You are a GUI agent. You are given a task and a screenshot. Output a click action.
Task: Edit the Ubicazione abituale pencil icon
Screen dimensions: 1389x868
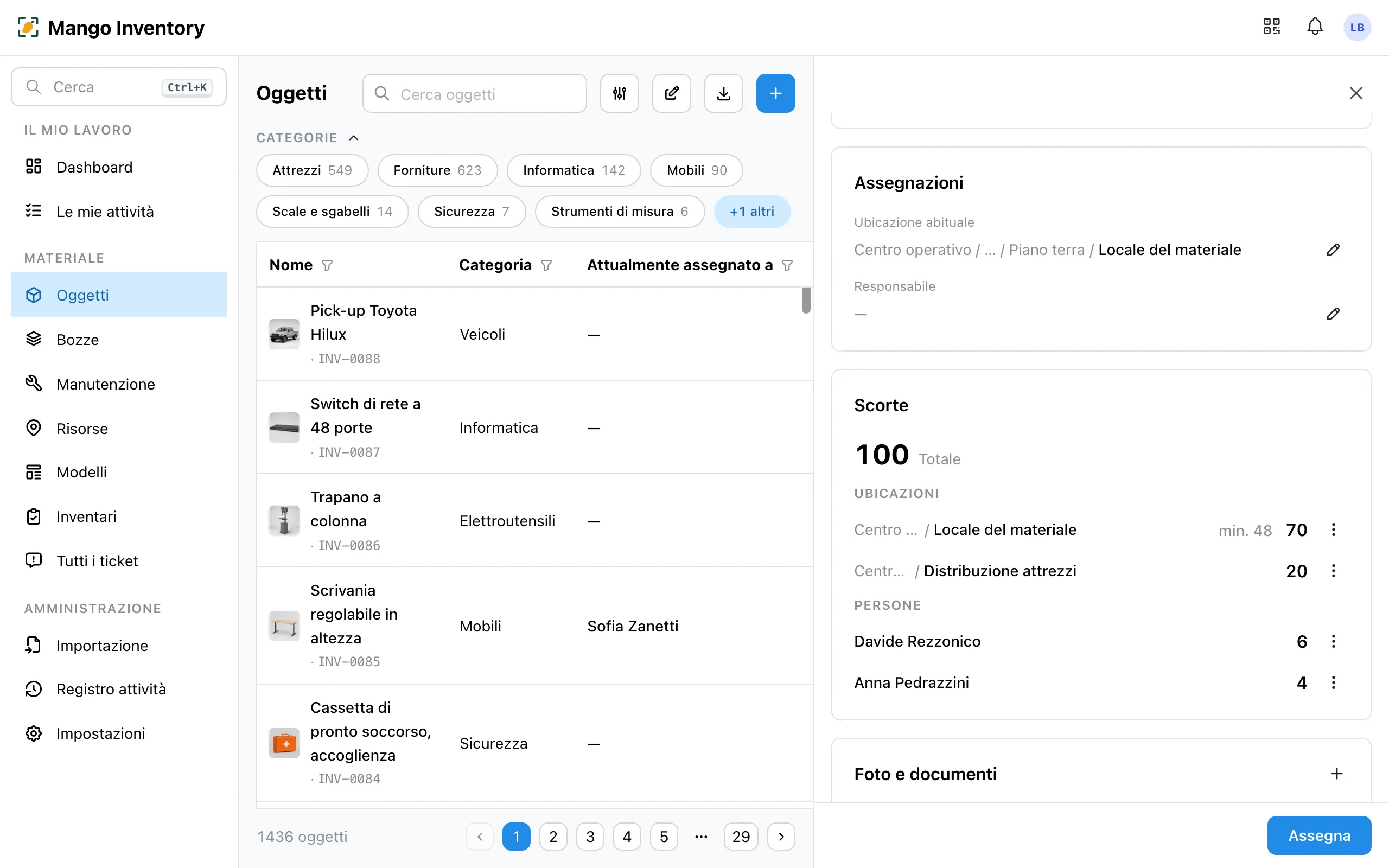pos(1333,250)
